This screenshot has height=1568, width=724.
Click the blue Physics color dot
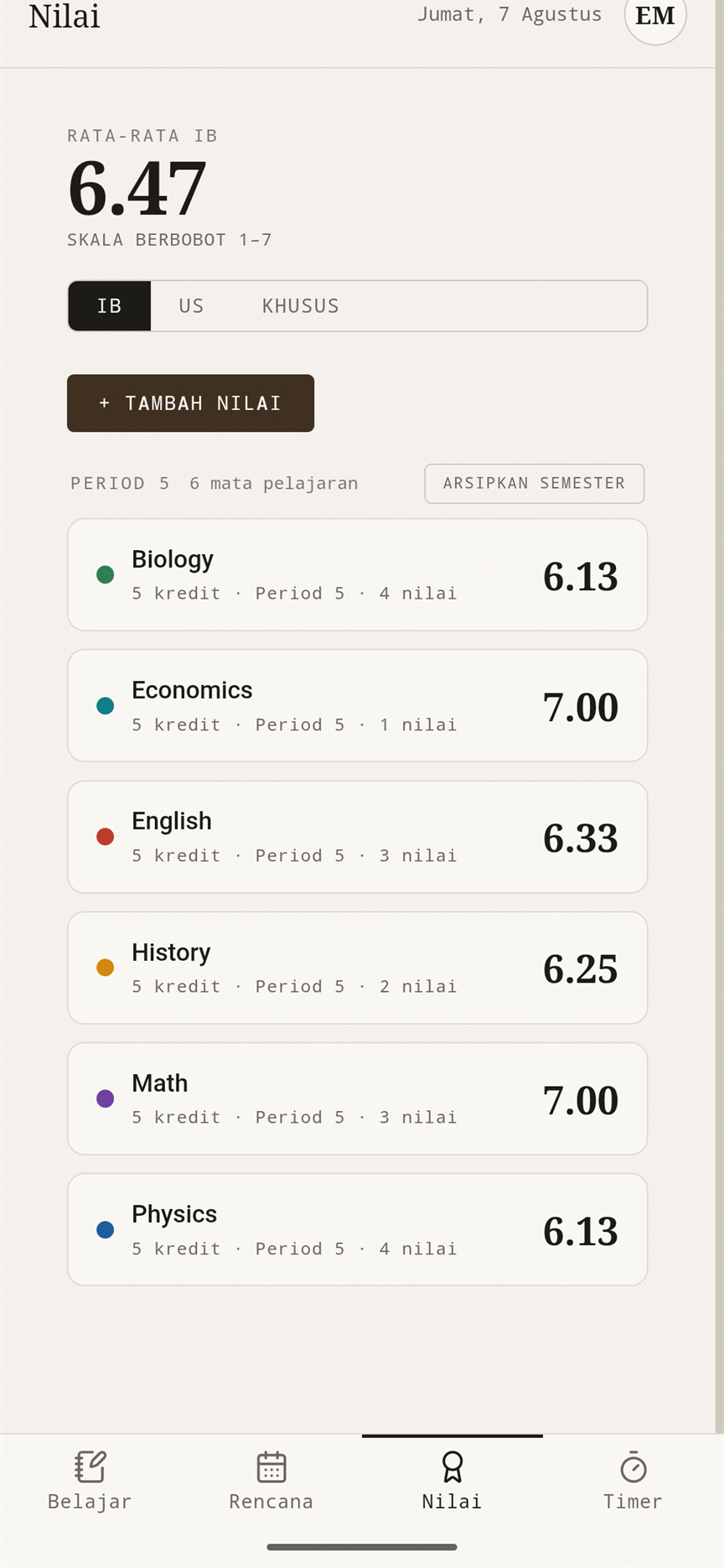click(x=105, y=1229)
